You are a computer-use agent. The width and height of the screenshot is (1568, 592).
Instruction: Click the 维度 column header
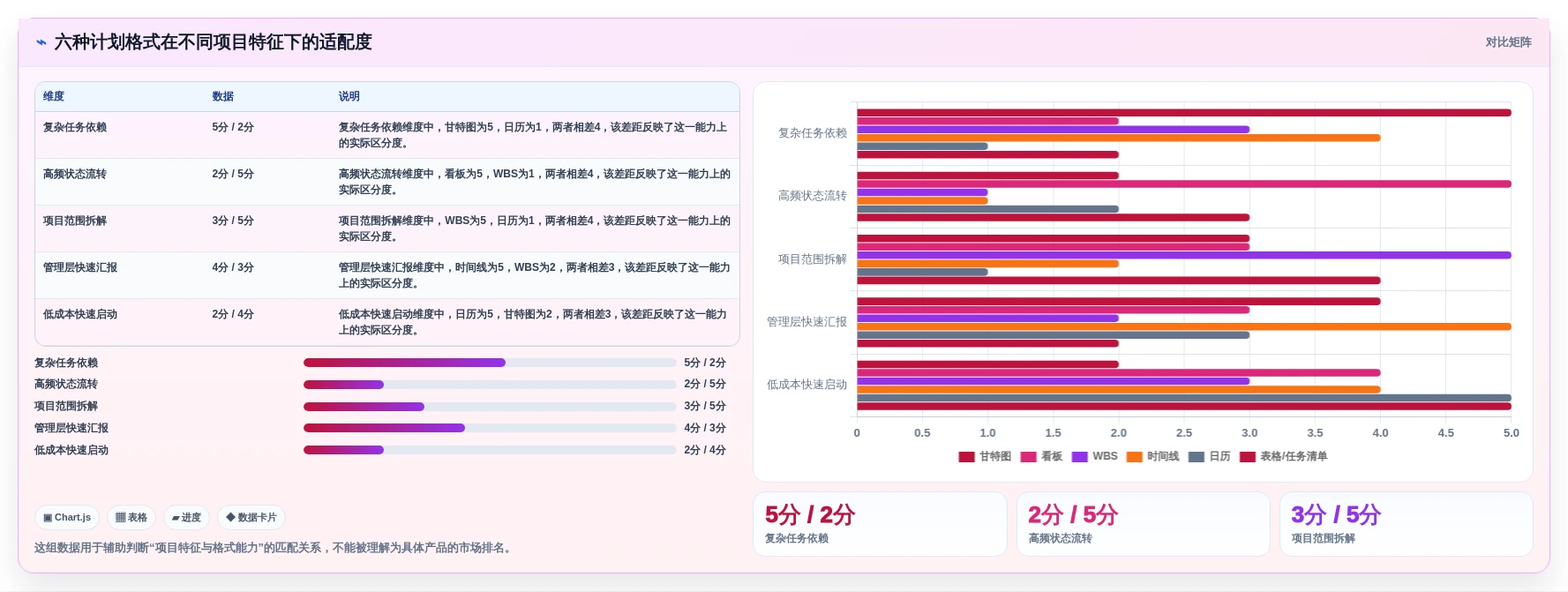click(x=54, y=97)
